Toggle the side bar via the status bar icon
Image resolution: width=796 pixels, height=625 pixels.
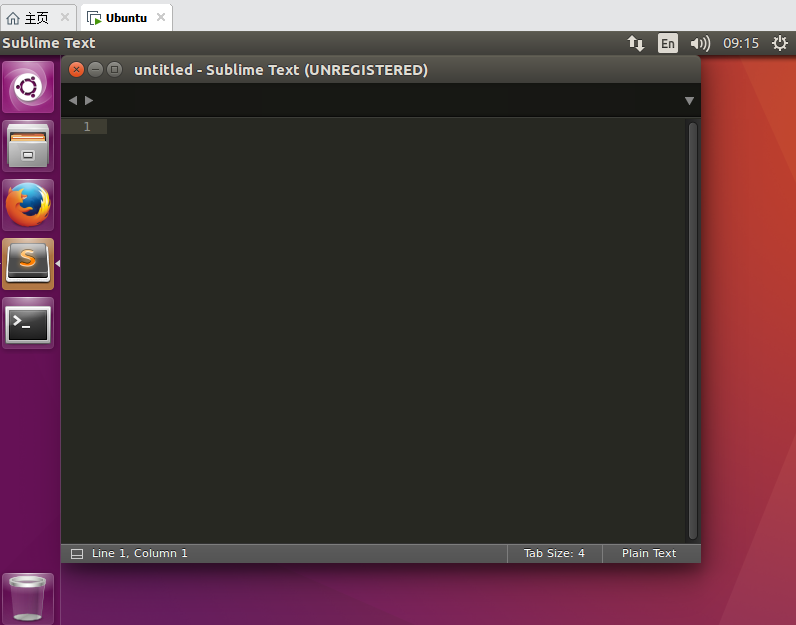77,553
